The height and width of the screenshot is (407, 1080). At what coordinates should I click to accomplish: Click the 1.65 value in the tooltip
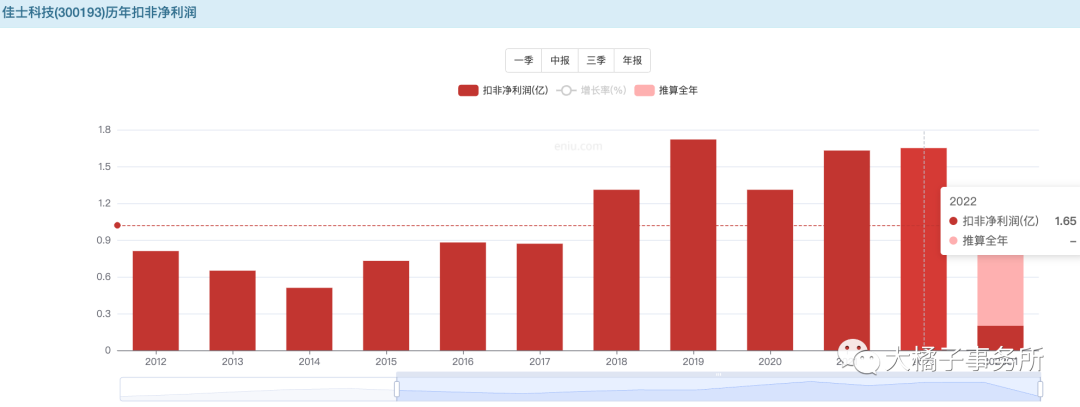click(x=1065, y=221)
